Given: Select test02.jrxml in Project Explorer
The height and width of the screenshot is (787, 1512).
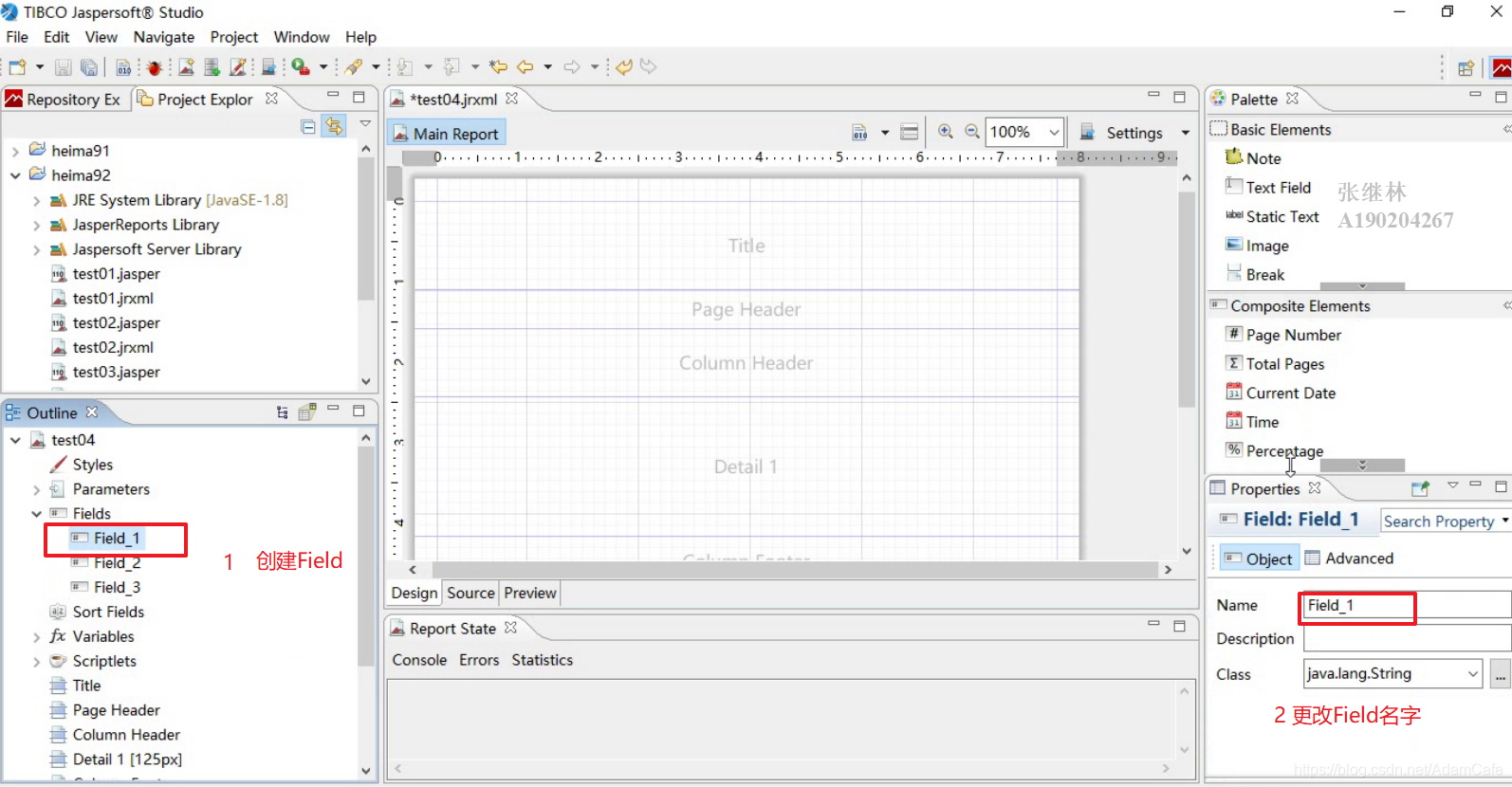Looking at the screenshot, I should [x=113, y=348].
